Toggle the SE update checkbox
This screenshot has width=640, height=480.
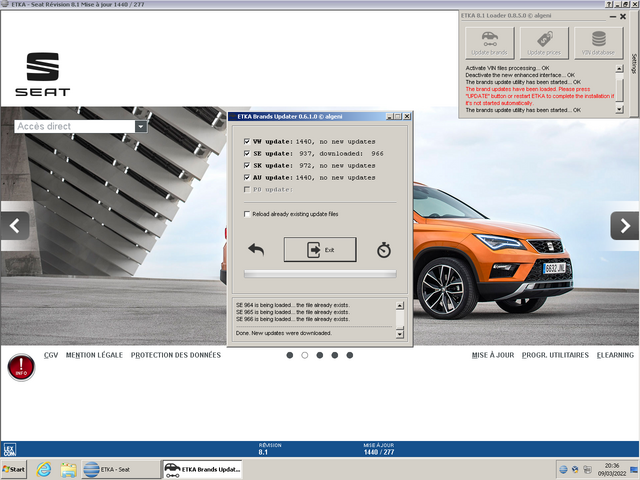[247, 153]
